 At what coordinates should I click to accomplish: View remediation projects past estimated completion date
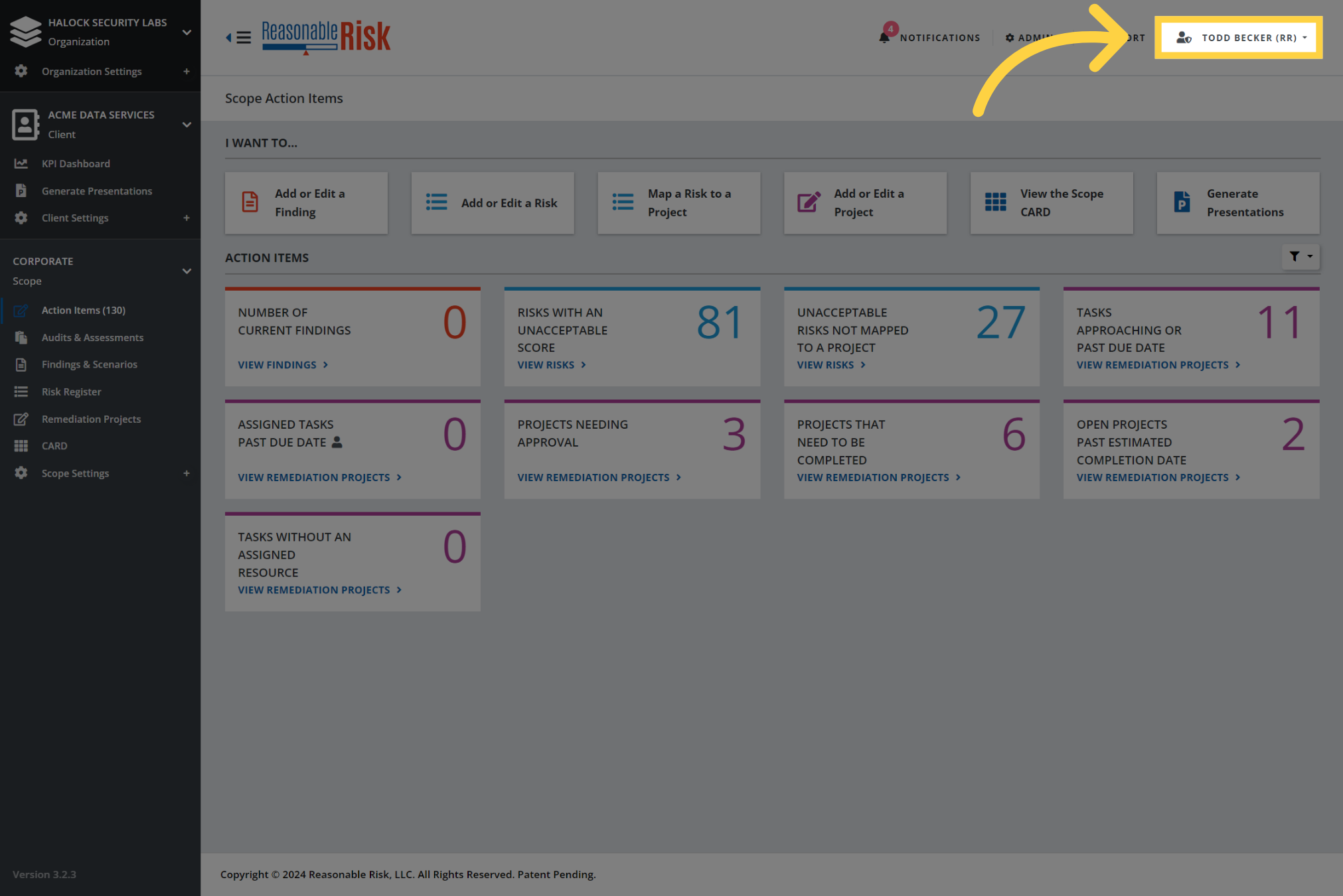(1158, 477)
